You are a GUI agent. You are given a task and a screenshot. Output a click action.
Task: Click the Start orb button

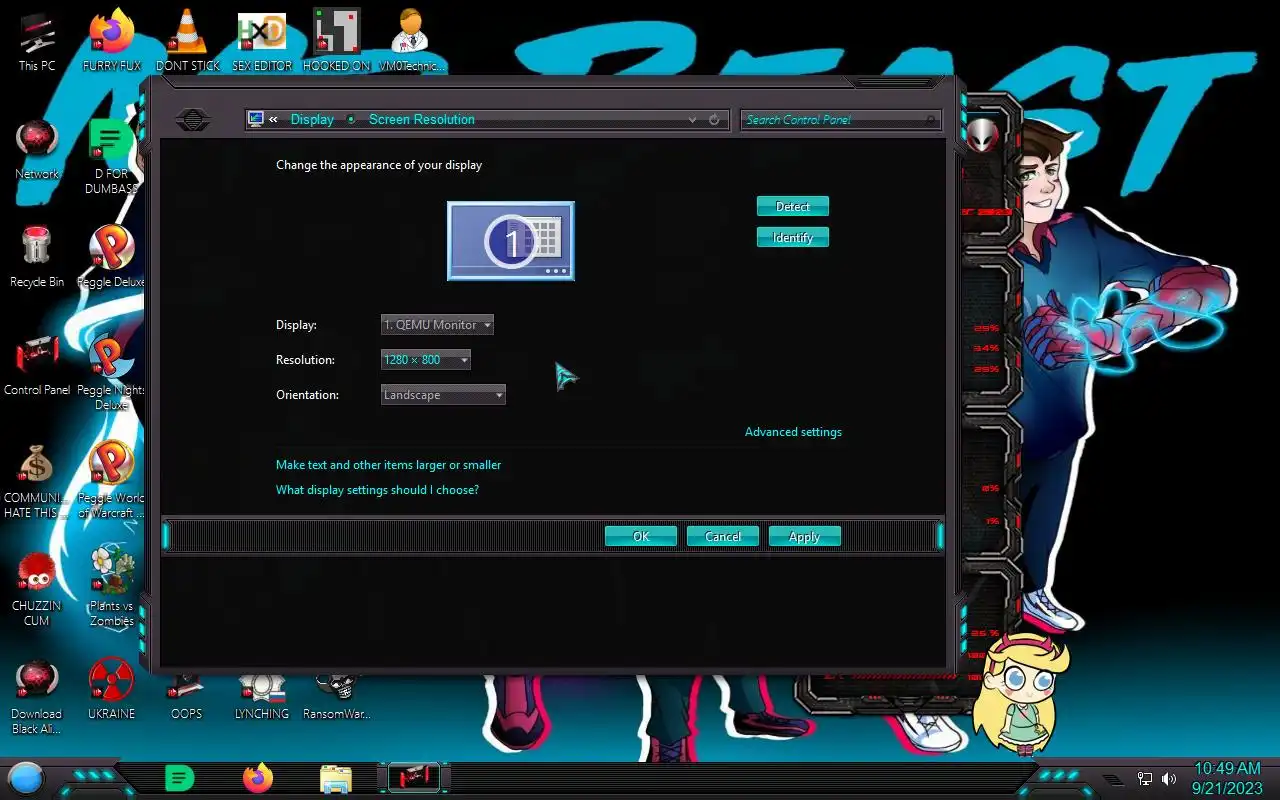click(26, 777)
